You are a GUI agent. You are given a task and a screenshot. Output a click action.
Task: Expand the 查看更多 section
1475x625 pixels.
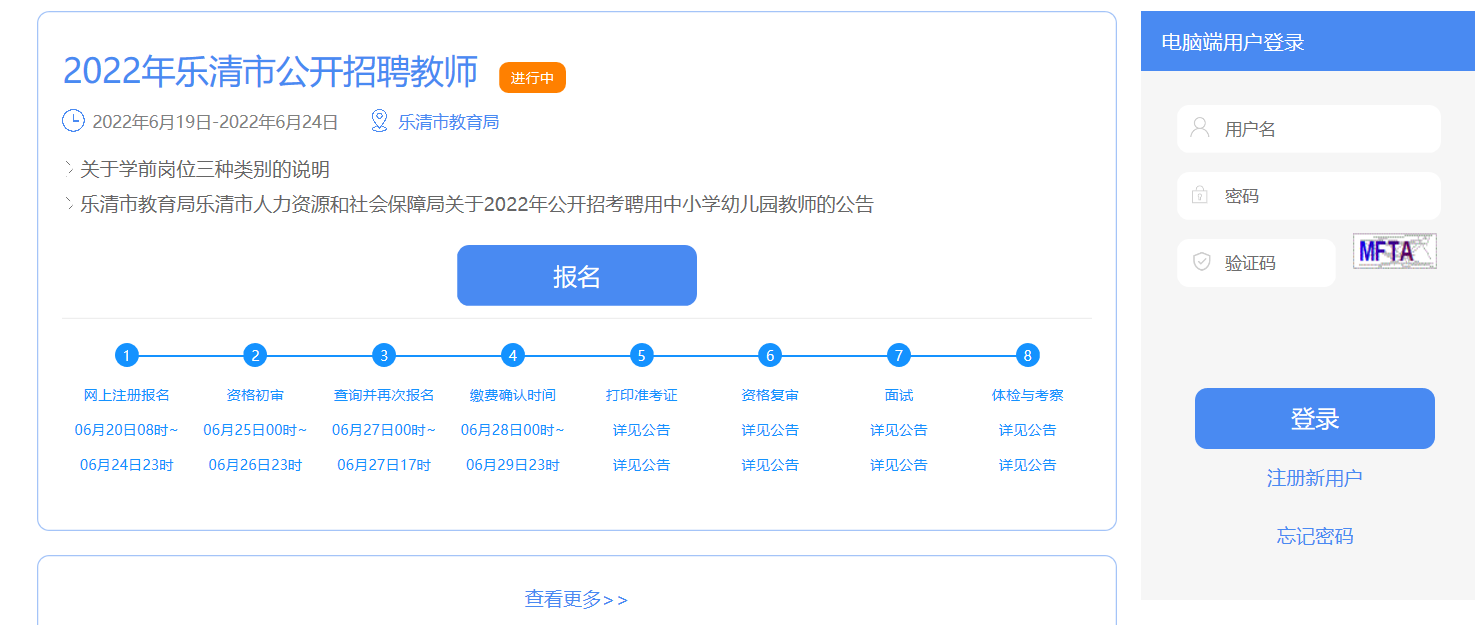click(576, 599)
